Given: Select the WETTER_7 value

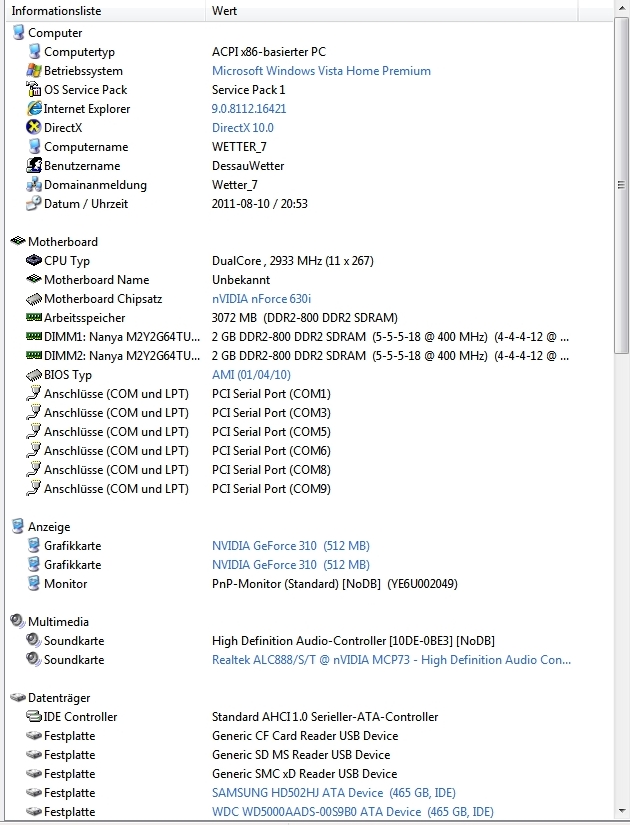Looking at the screenshot, I should (x=239, y=147).
